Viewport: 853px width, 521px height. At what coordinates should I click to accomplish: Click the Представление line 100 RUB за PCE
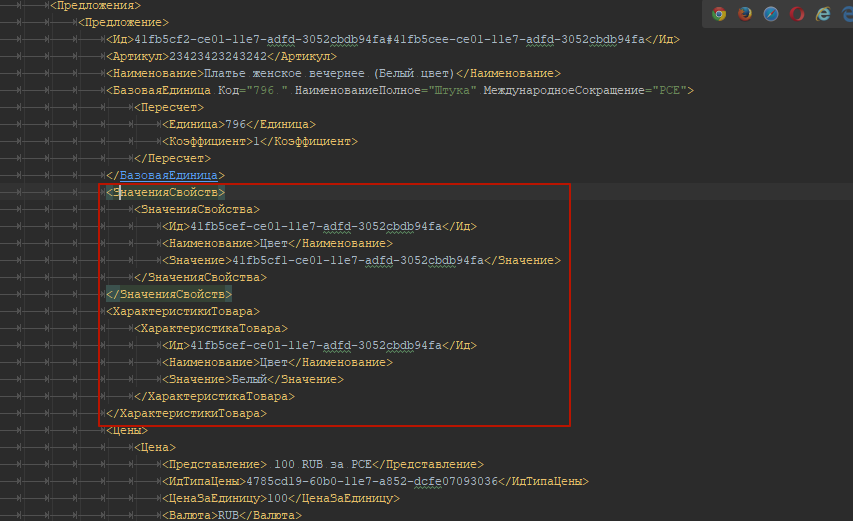coord(323,464)
